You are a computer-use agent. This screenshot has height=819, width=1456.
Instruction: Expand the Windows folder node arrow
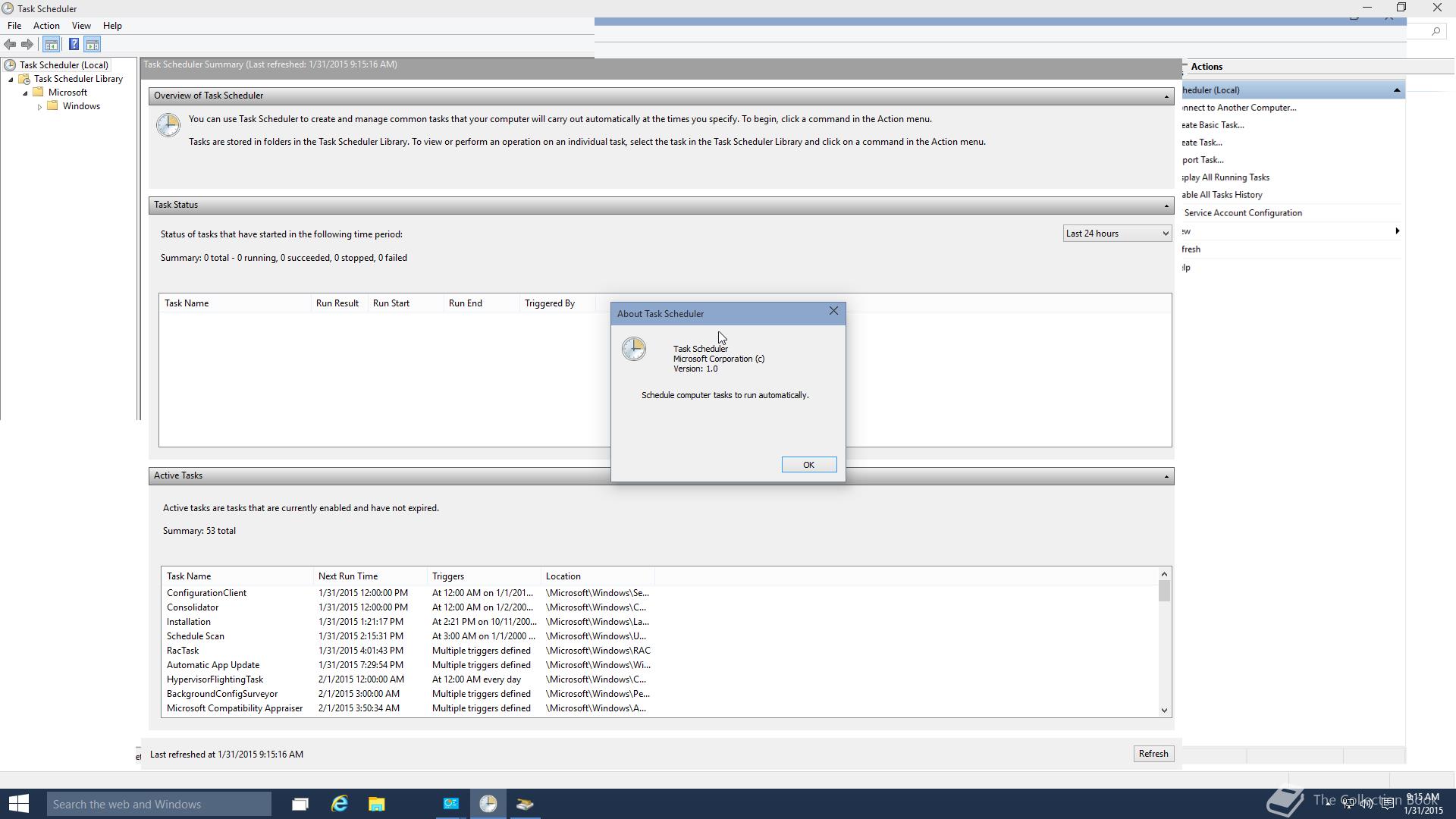click(39, 107)
